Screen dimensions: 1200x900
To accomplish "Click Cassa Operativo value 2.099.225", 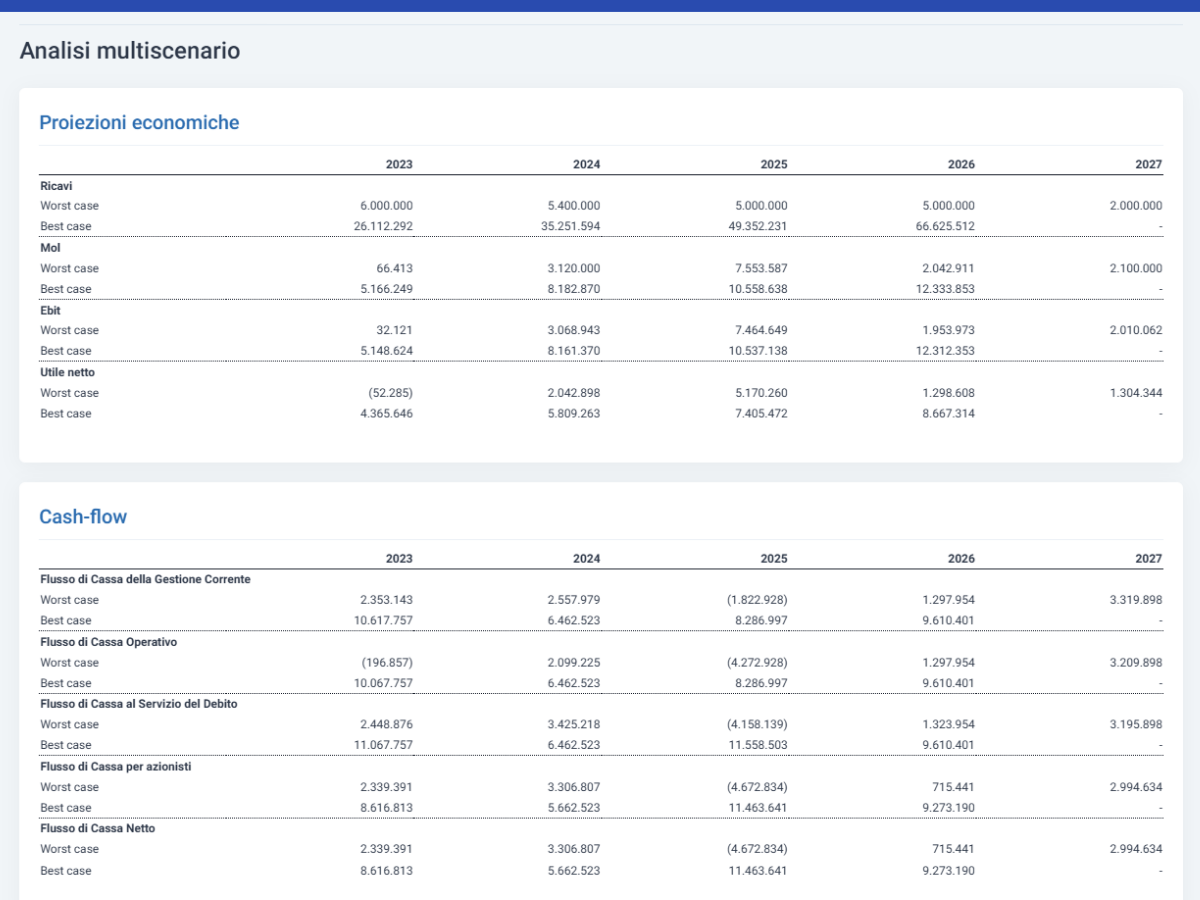I will point(574,662).
